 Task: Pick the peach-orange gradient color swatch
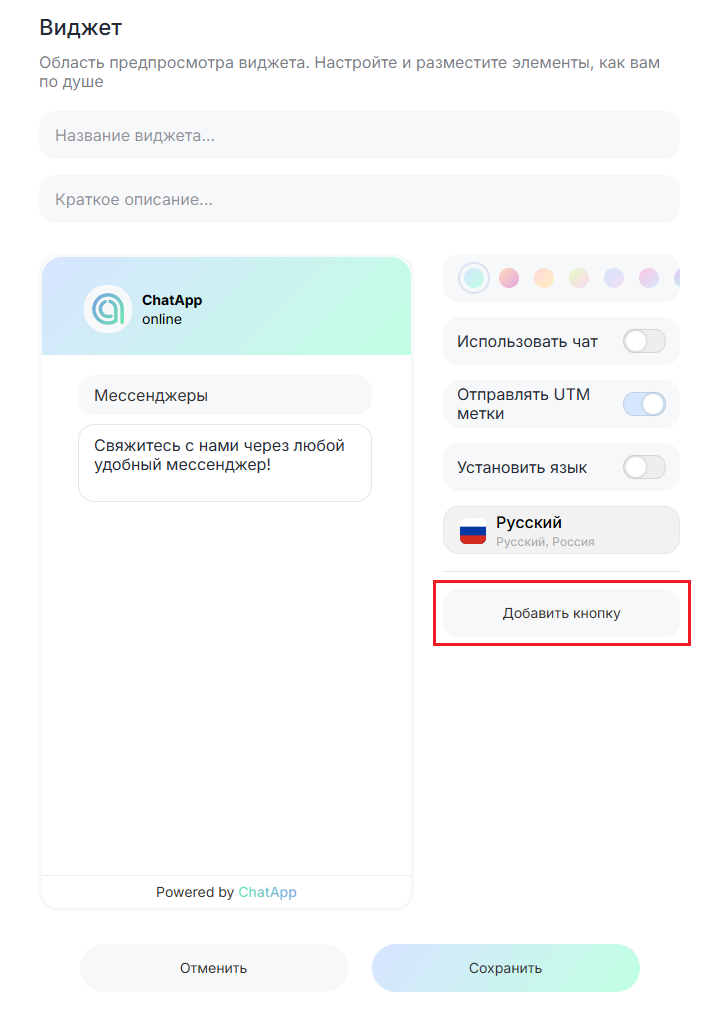coord(544,278)
